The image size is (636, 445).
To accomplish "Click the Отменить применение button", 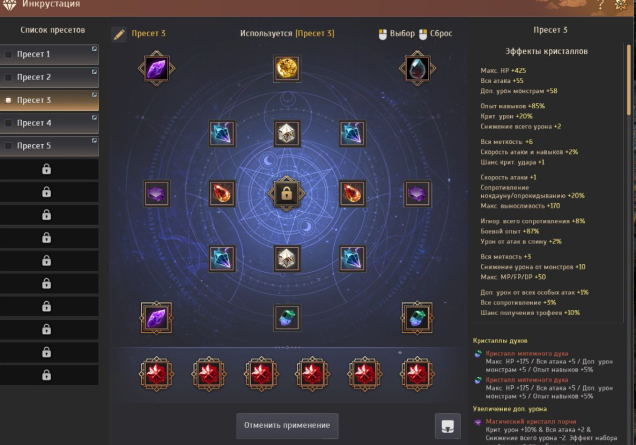I will tap(287, 426).
